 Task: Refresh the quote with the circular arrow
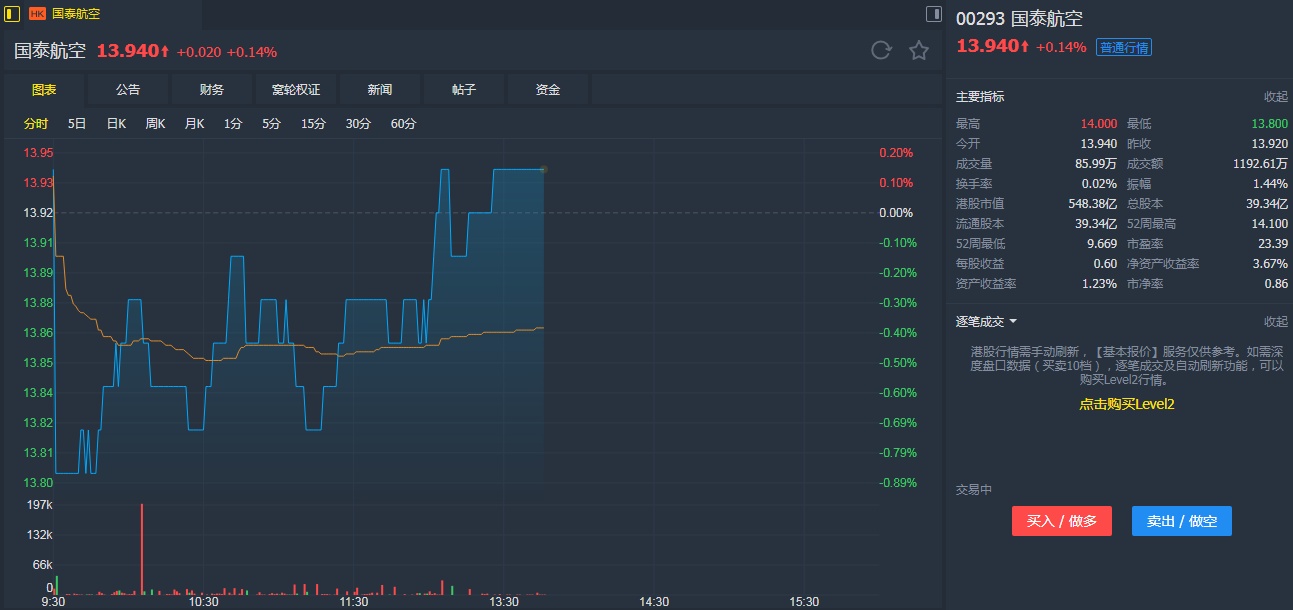tap(881, 50)
